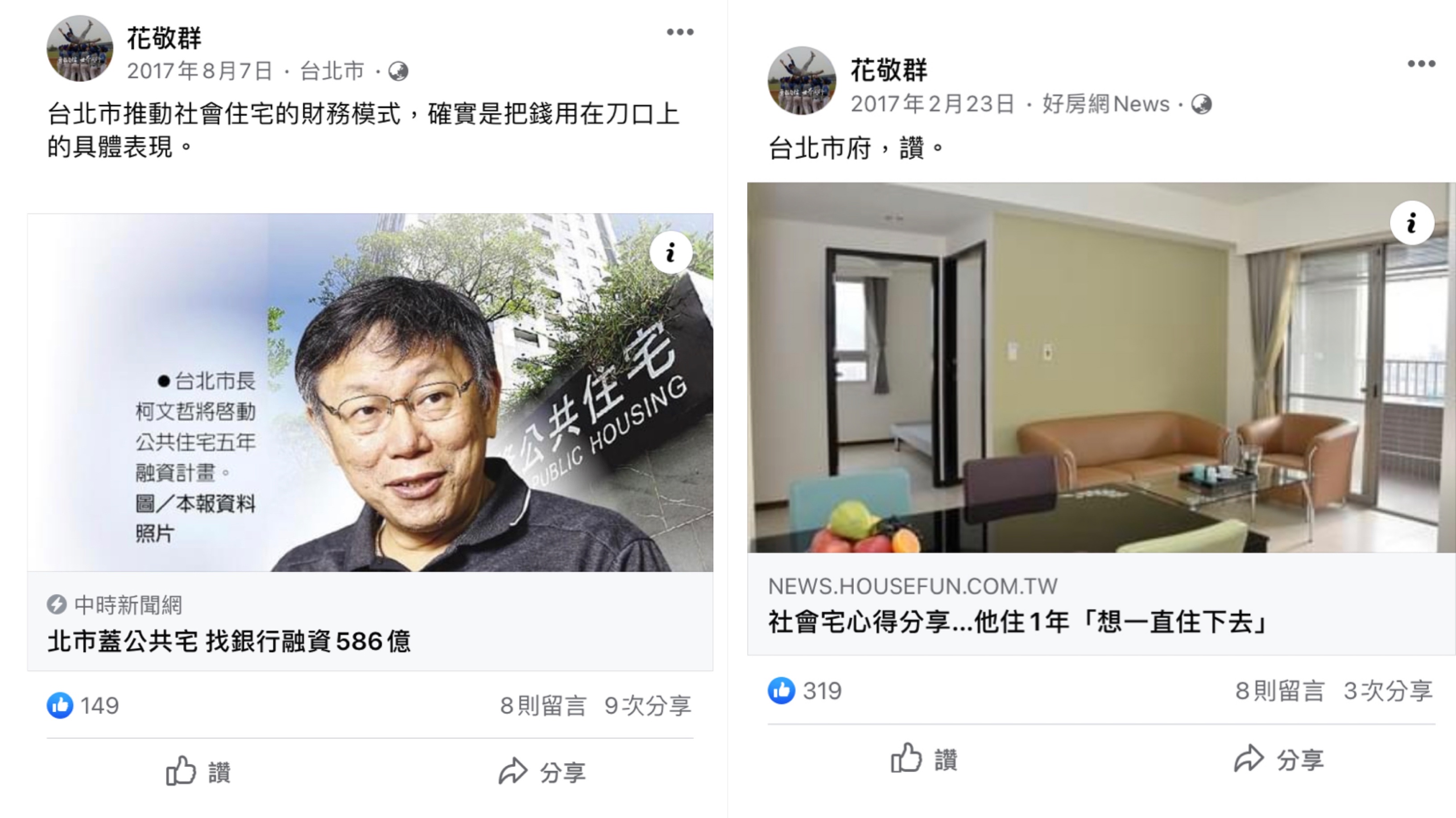Viewport: 1456px width, 818px height.
Task: View the 149 like reactions
Action: point(83,705)
